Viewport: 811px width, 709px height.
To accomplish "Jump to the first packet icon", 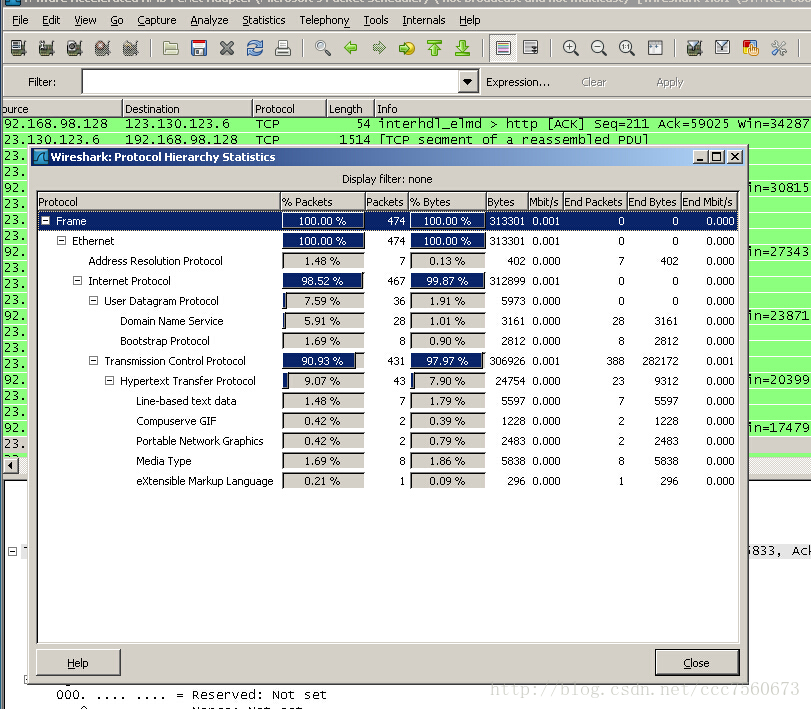I will (x=434, y=48).
